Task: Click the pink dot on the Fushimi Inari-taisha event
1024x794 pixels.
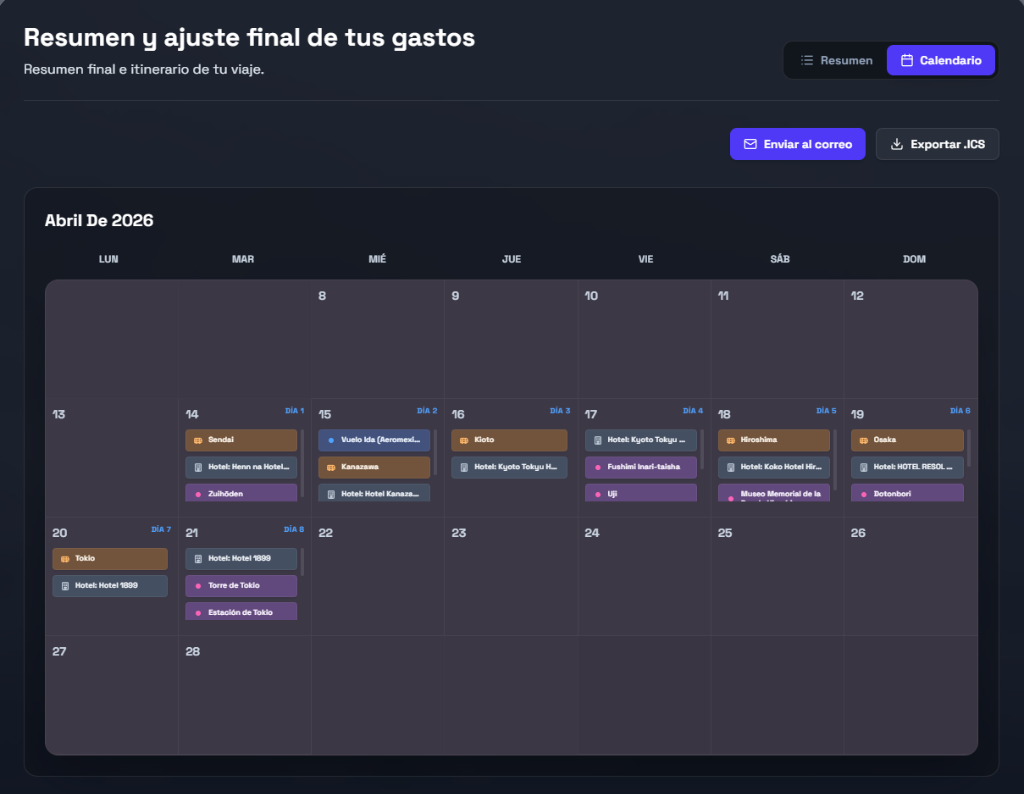Action: 597,467
